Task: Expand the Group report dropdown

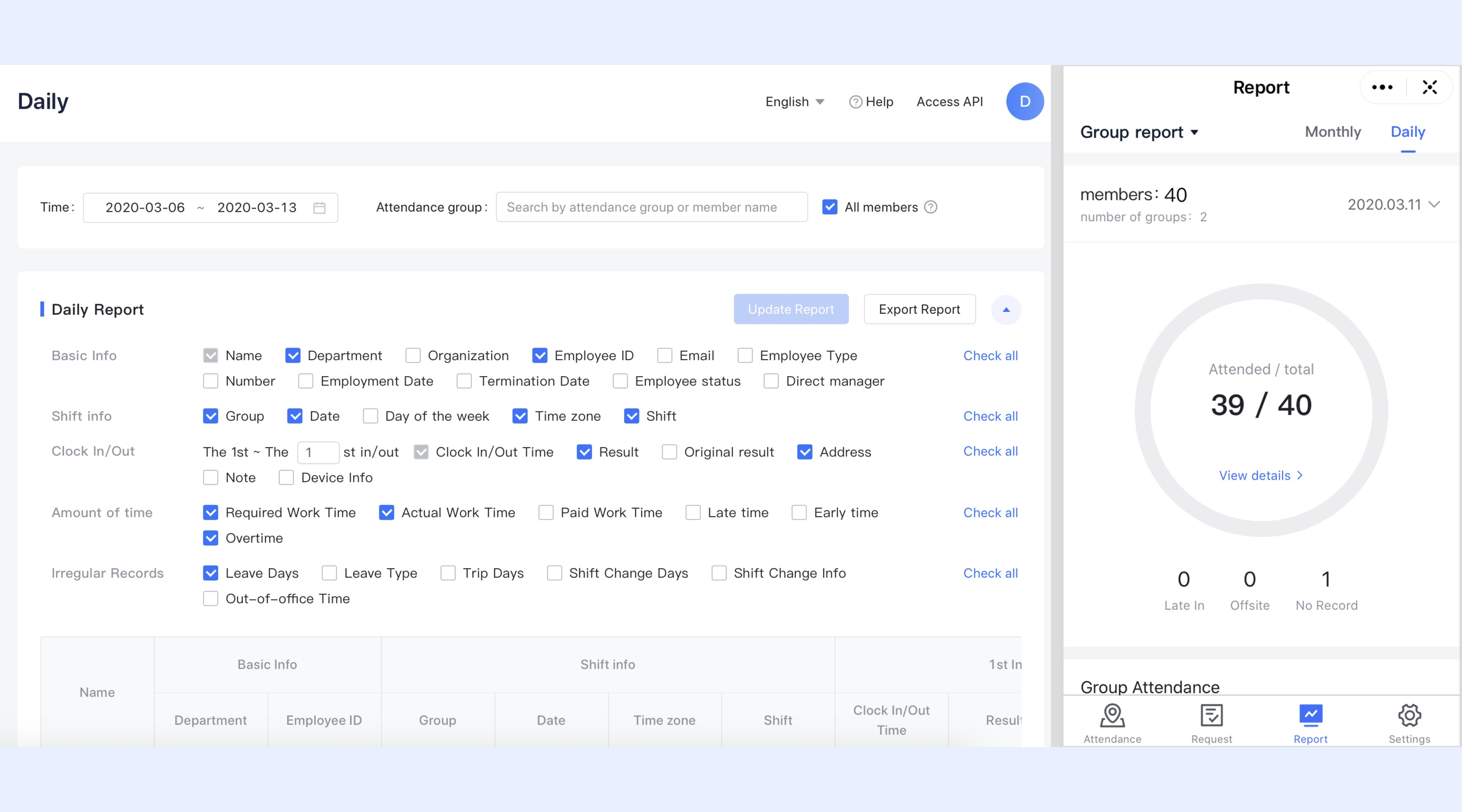Action: 1139,132
